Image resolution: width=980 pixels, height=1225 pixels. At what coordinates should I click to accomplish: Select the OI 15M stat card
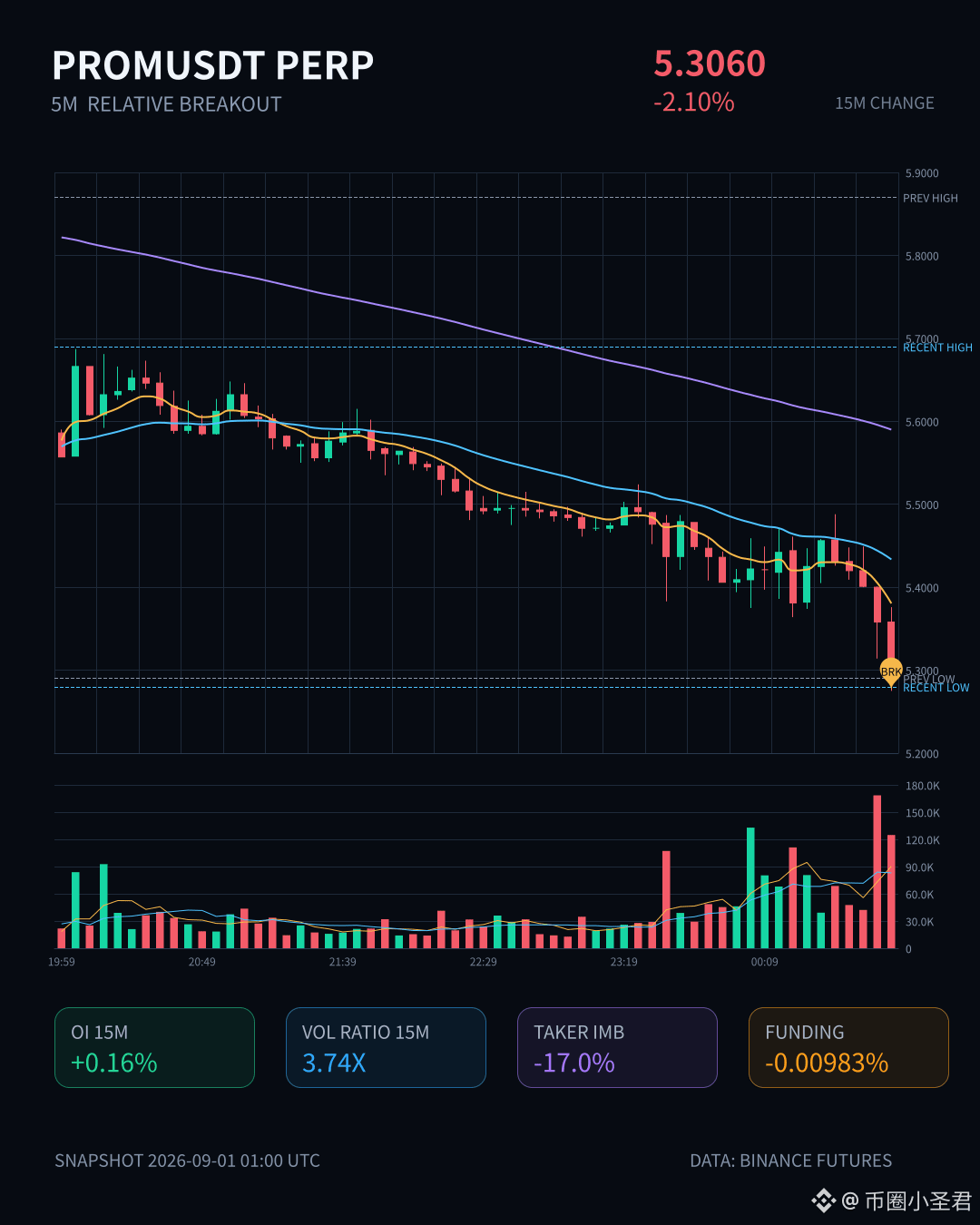coord(154,1047)
